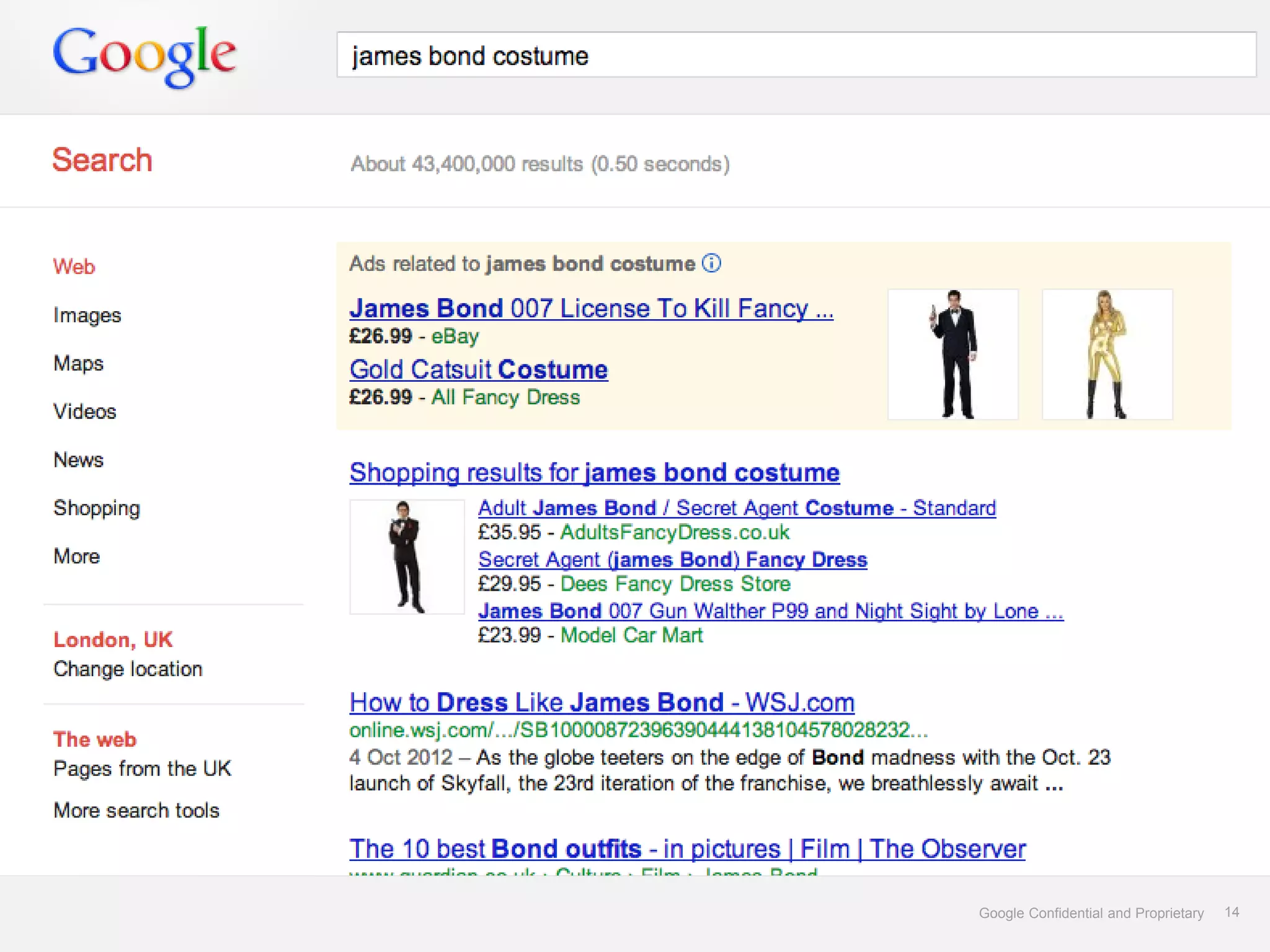Click the London, UK location label
The image size is (1270, 952).
[113, 640]
